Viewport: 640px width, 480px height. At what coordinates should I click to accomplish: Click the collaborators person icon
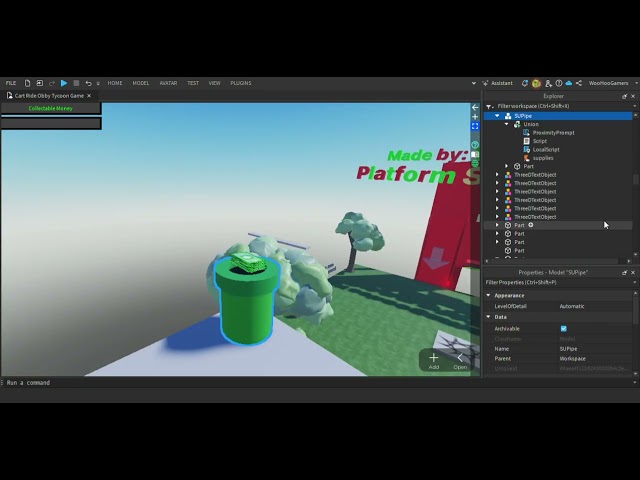click(548, 83)
